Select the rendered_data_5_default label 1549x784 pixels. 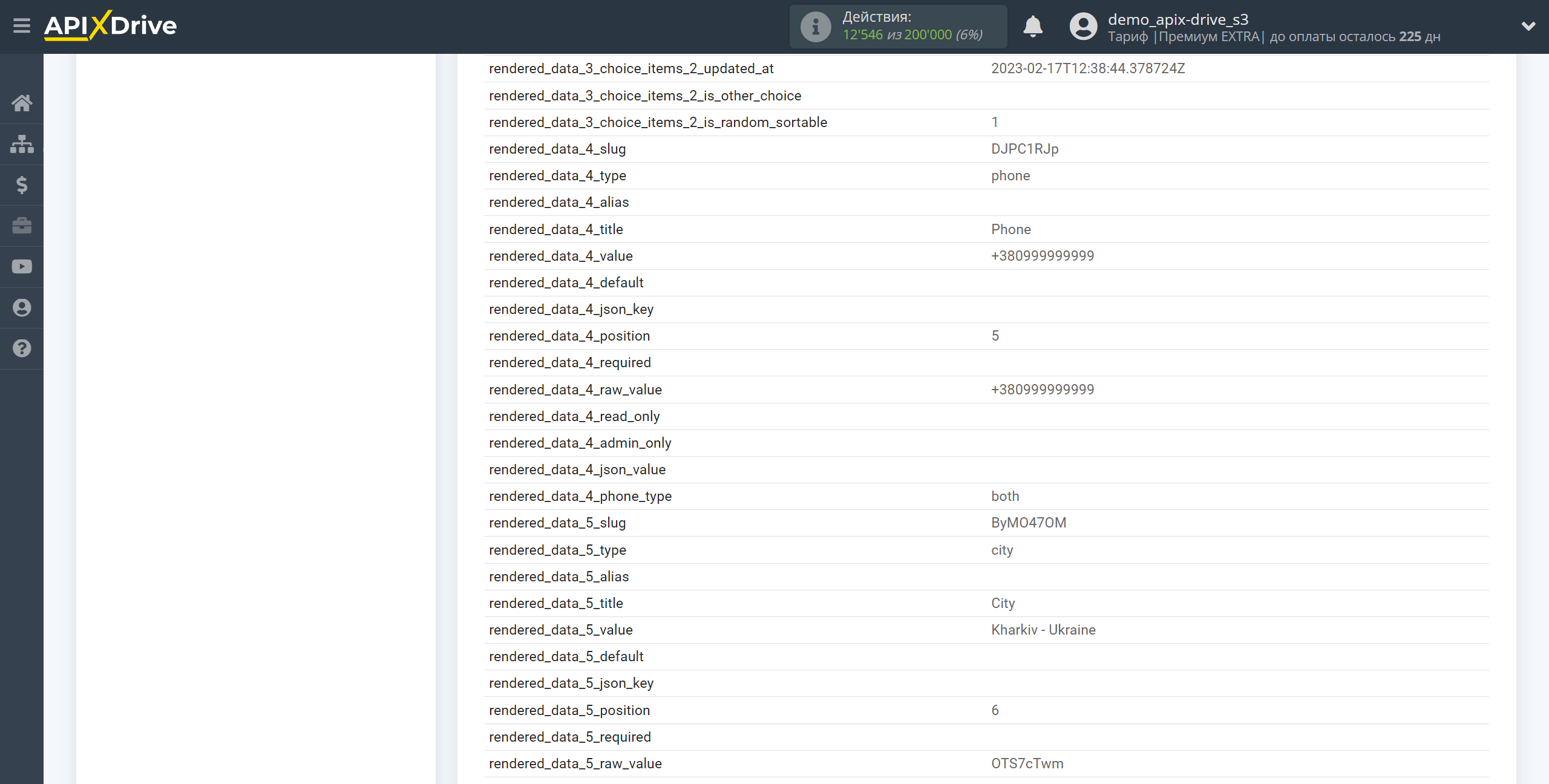click(566, 656)
